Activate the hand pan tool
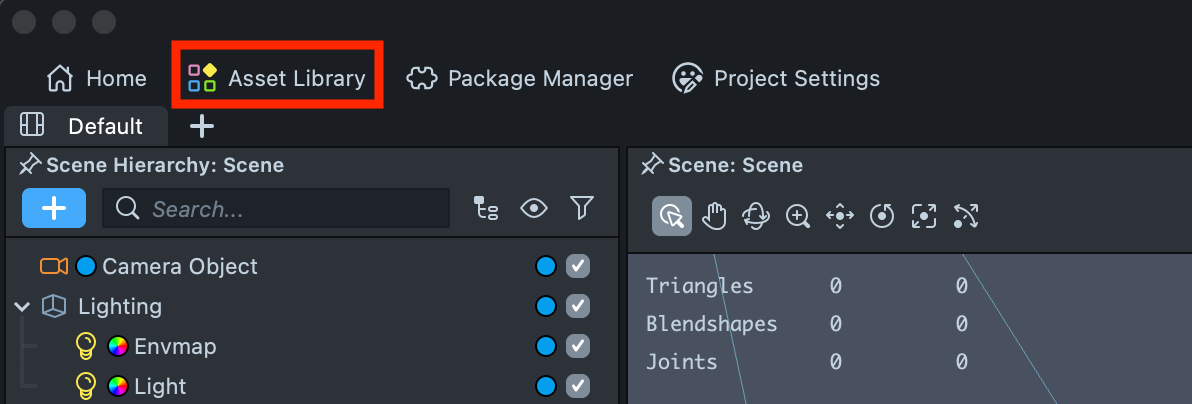The image size is (1192, 404). [713, 215]
